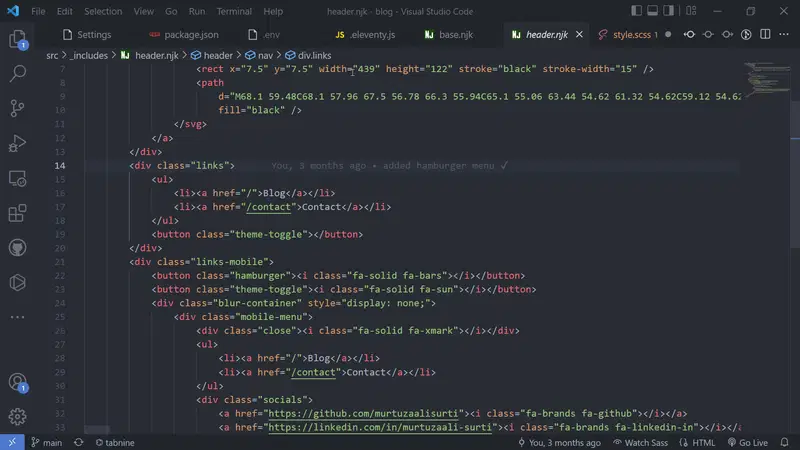Expand the src breadcrumb
This screenshot has height=450, width=800.
[52, 55]
